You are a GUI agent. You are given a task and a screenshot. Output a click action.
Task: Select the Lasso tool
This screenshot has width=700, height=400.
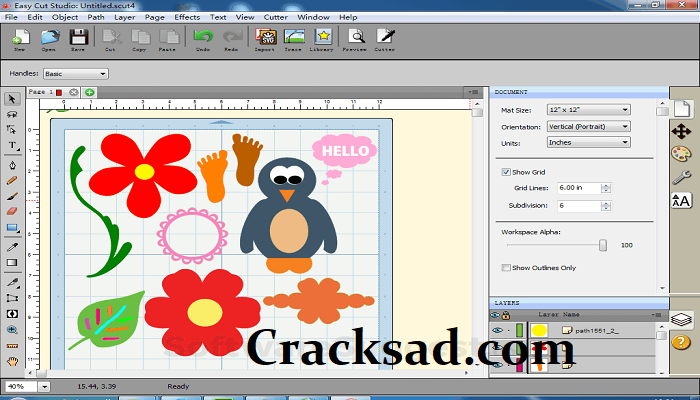pos(12,115)
